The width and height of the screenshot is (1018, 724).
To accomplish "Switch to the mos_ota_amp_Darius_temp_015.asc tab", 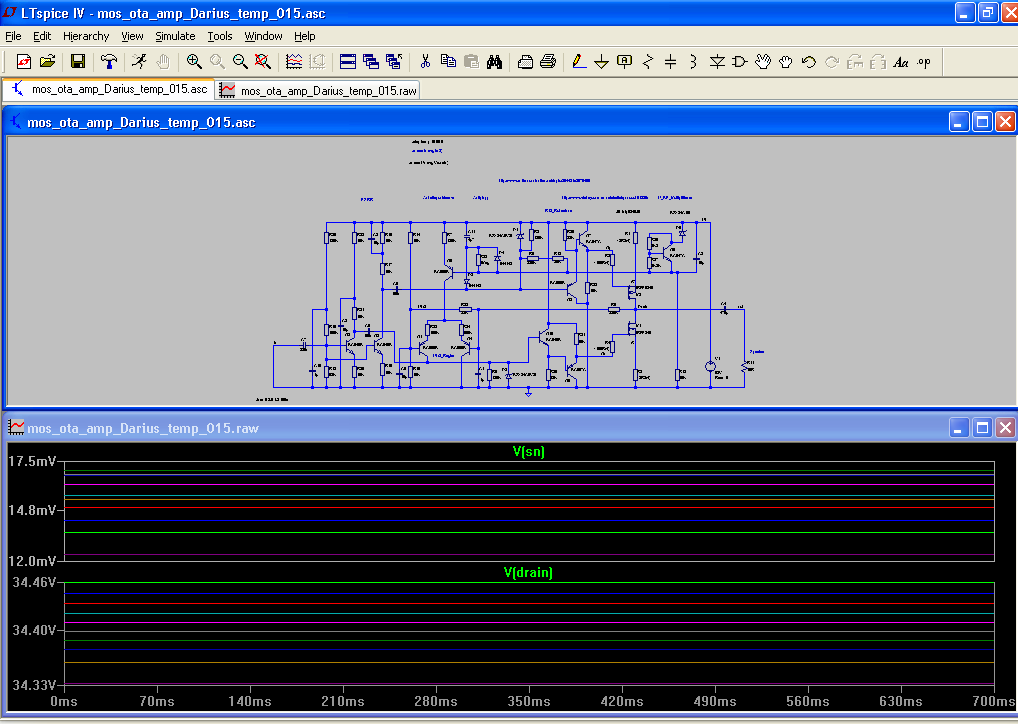I will coord(109,89).
